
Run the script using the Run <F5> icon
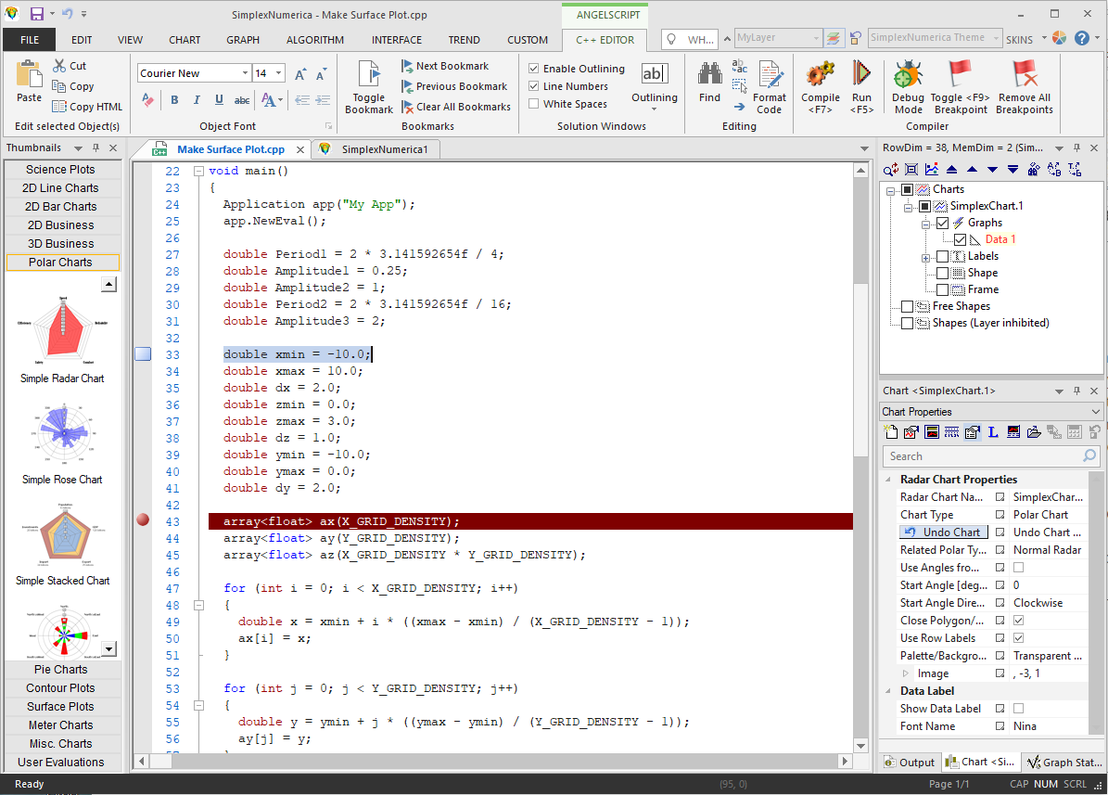(x=862, y=85)
